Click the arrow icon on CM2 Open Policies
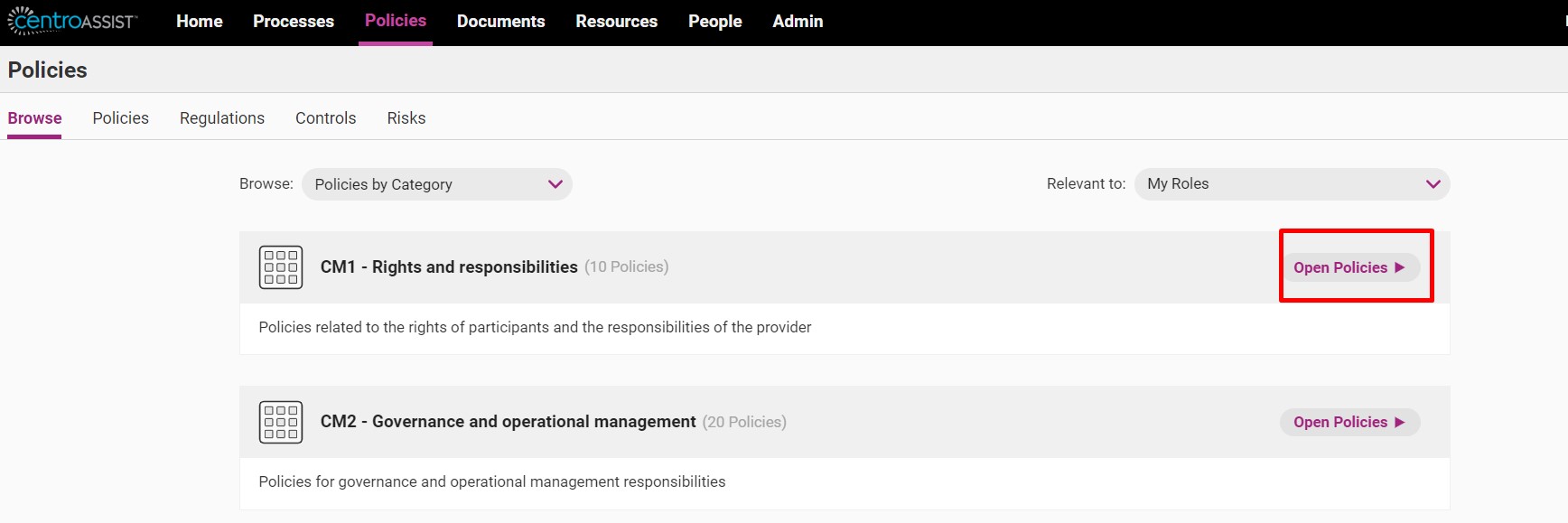The height and width of the screenshot is (523, 1568). click(1400, 422)
